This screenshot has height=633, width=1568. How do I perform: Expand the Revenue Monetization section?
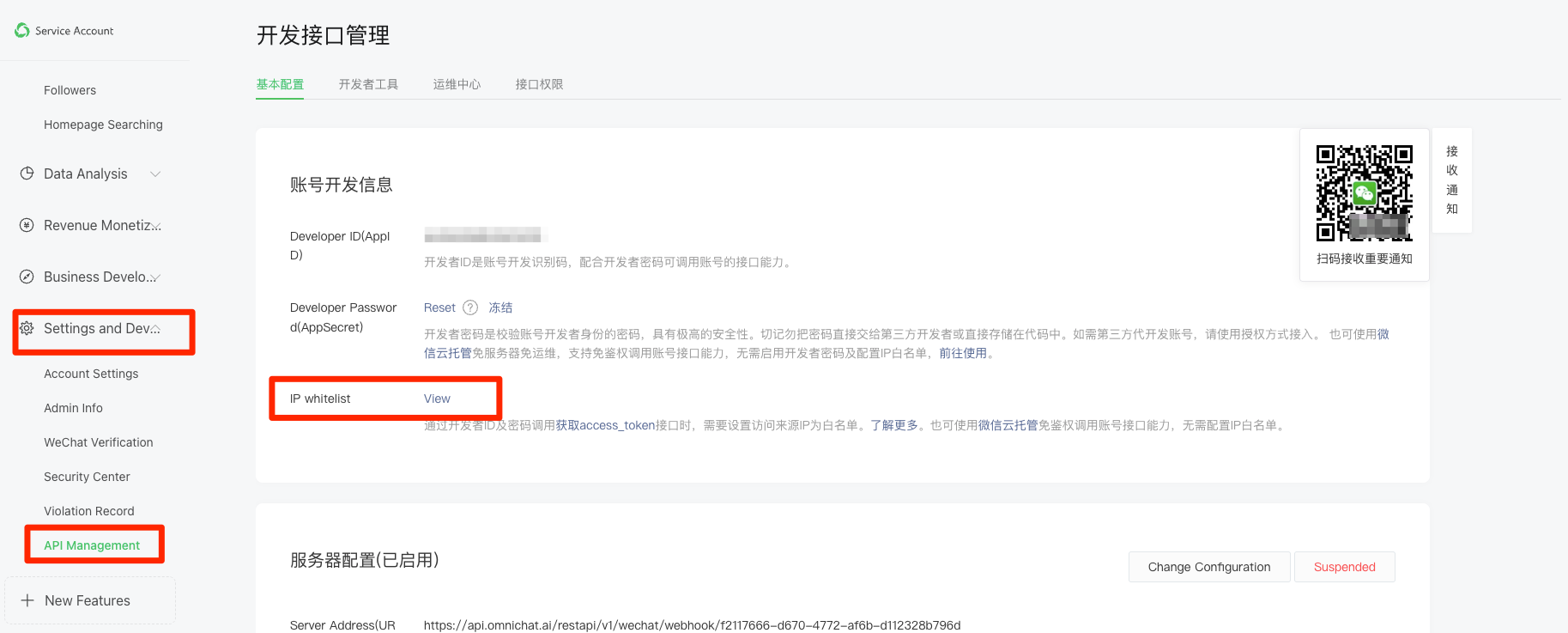click(x=156, y=226)
